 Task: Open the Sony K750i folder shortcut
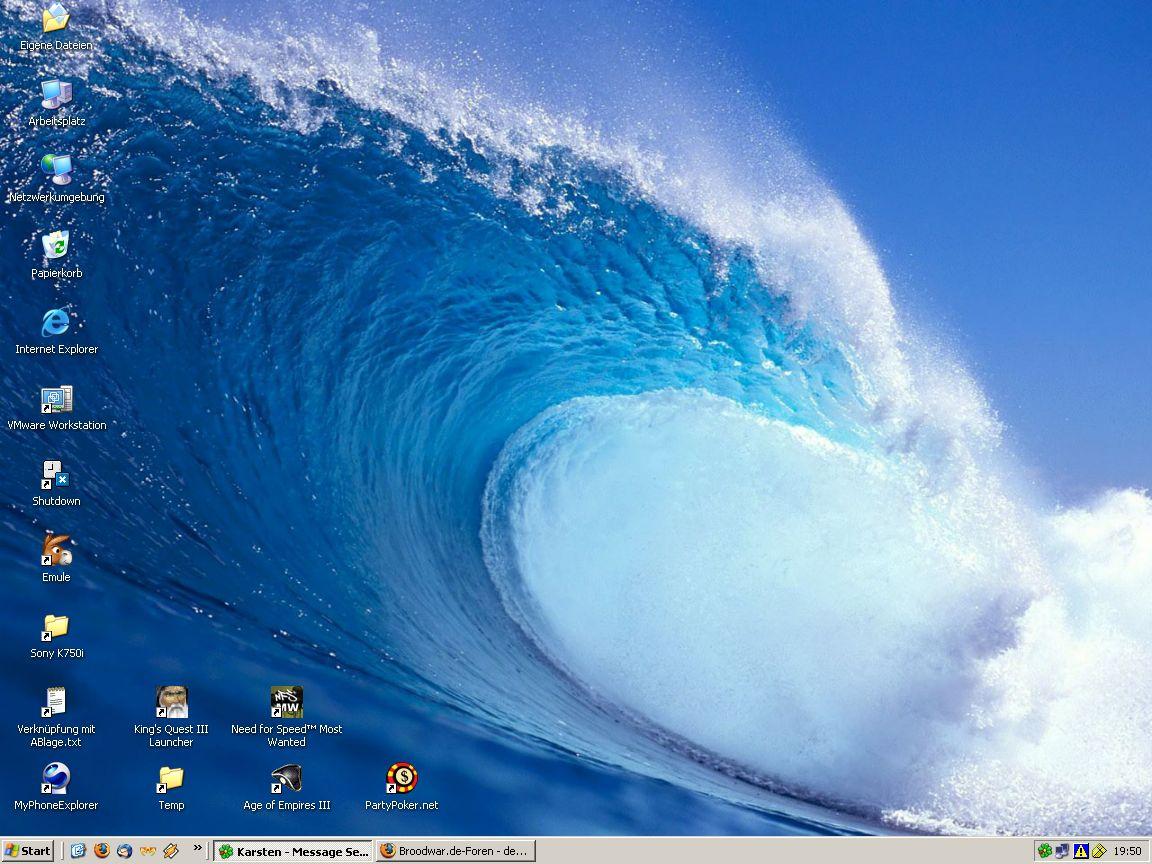[56, 628]
